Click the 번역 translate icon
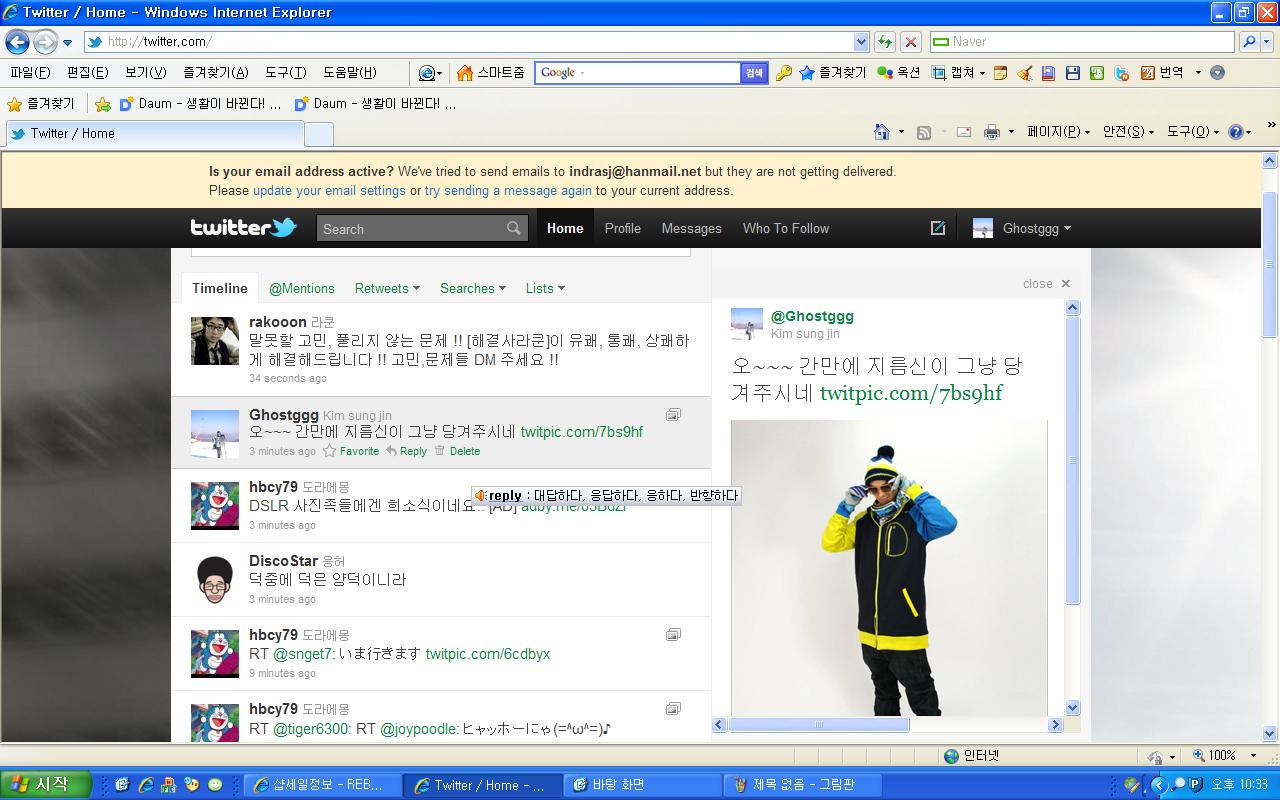This screenshot has width=1280, height=800. [1148, 73]
